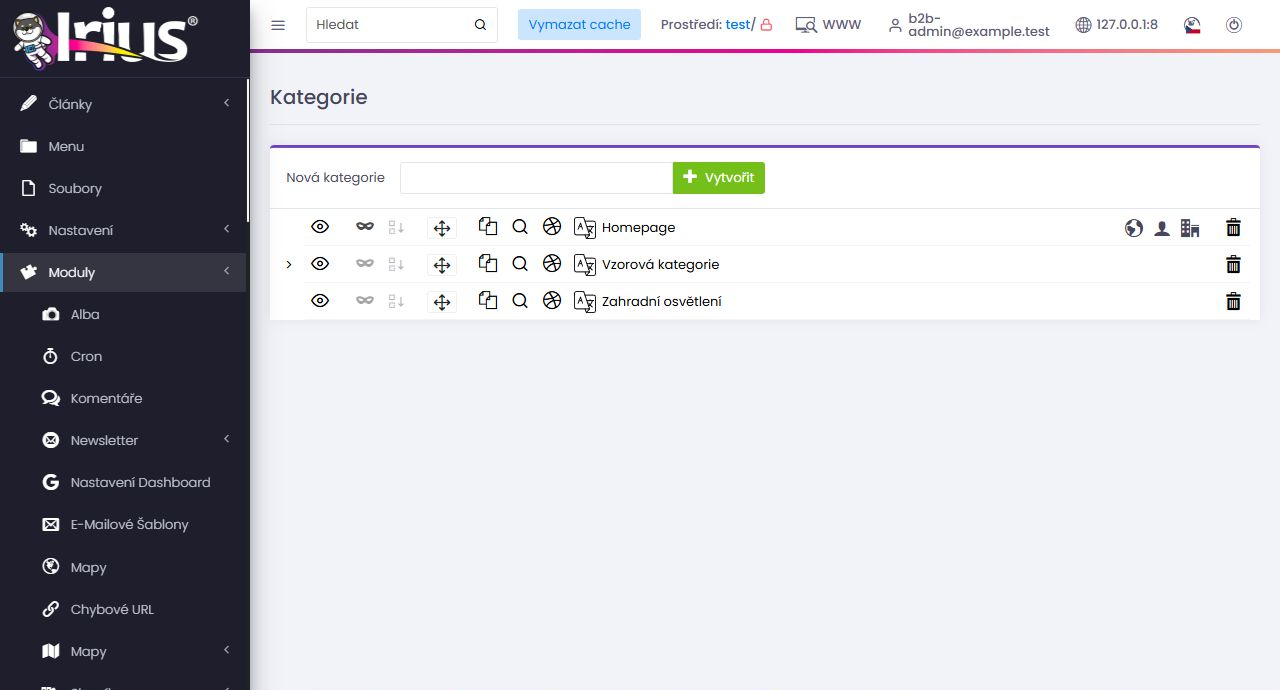The width and height of the screenshot is (1280, 690).
Task: Copy the Vzorová kategorie category
Action: pos(488,263)
